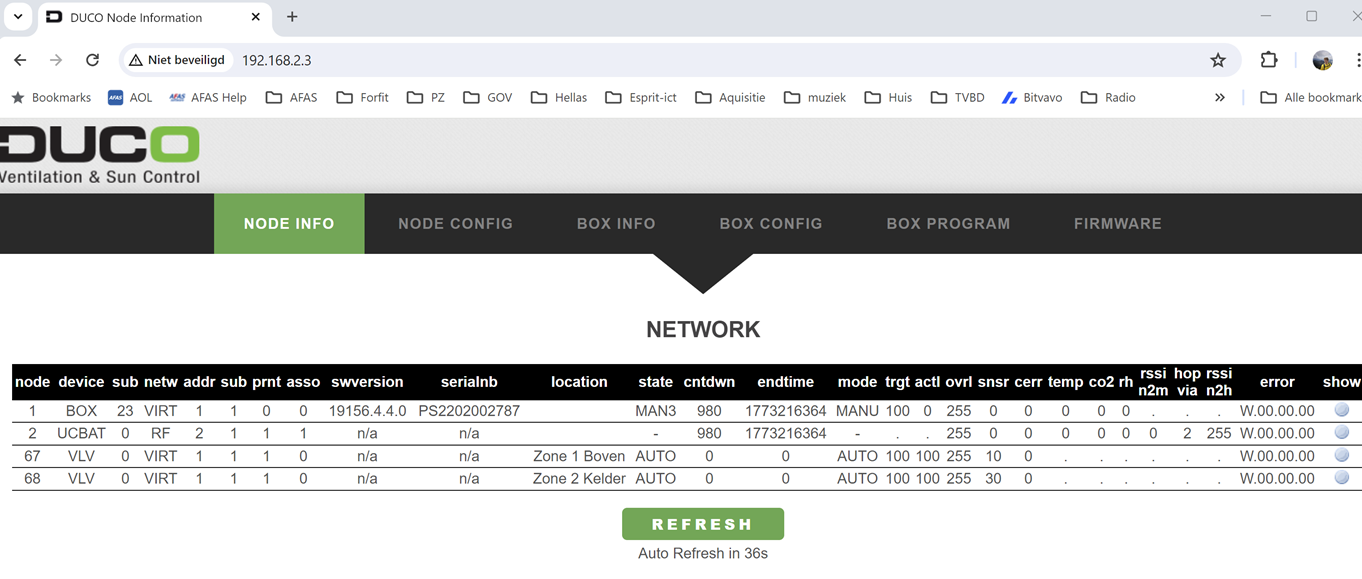Open the Esprit-ict bookmark folder
This screenshot has width=1362, height=579.
pos(641,97)
